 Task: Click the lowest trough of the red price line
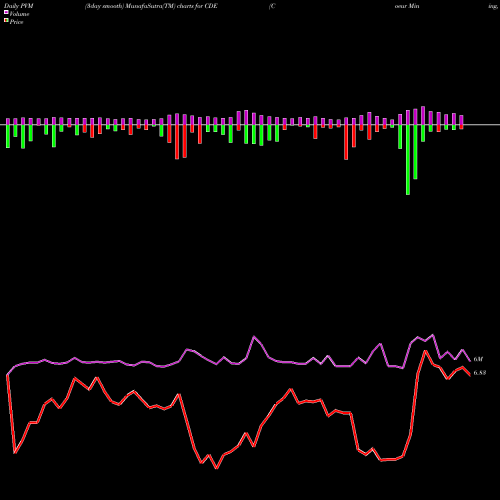[x=217, y=468]
